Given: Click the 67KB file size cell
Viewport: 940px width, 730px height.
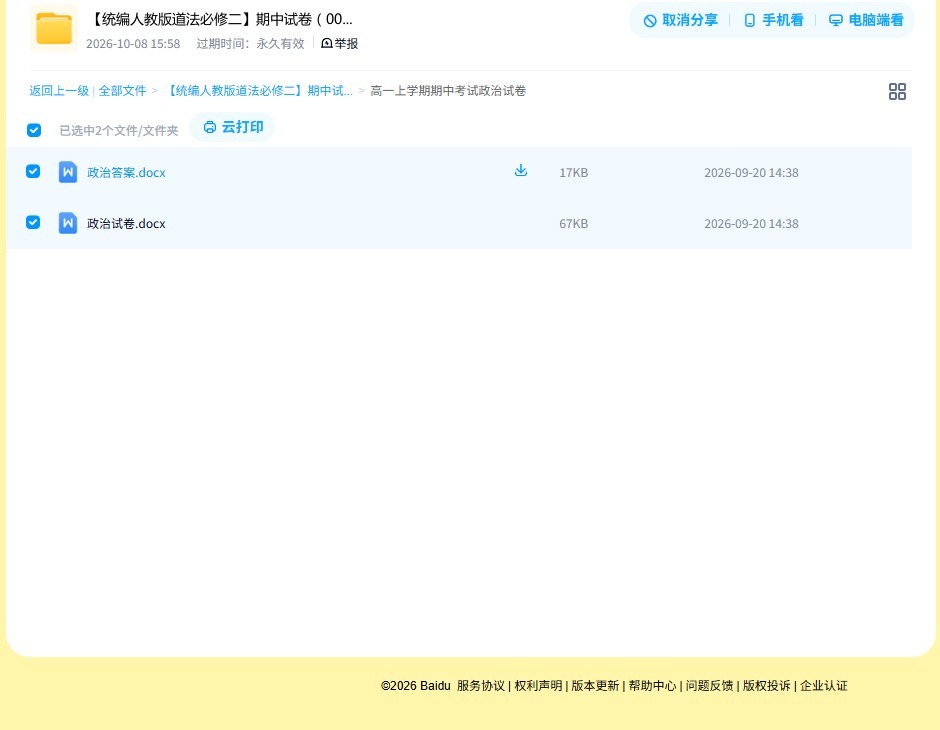Looking at the screenshot, I should (574, 224).
